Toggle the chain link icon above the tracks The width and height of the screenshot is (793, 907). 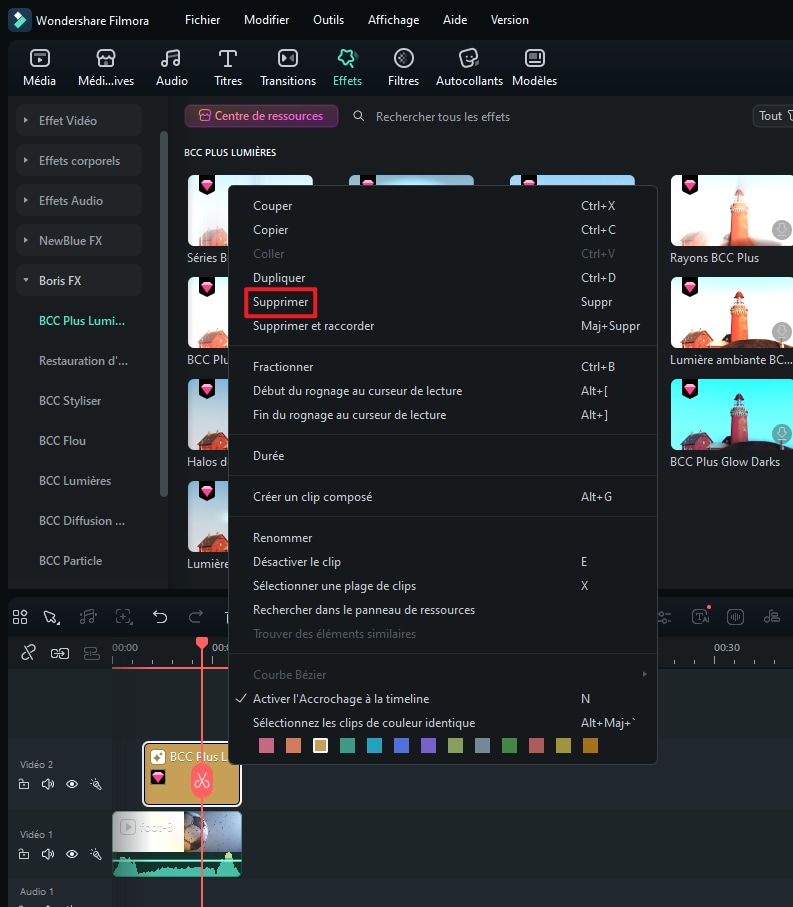[28, 653]
